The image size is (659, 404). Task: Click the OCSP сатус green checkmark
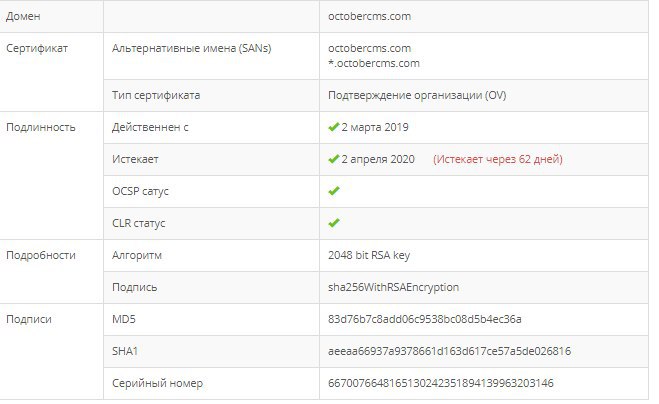[x=334, y=191]
